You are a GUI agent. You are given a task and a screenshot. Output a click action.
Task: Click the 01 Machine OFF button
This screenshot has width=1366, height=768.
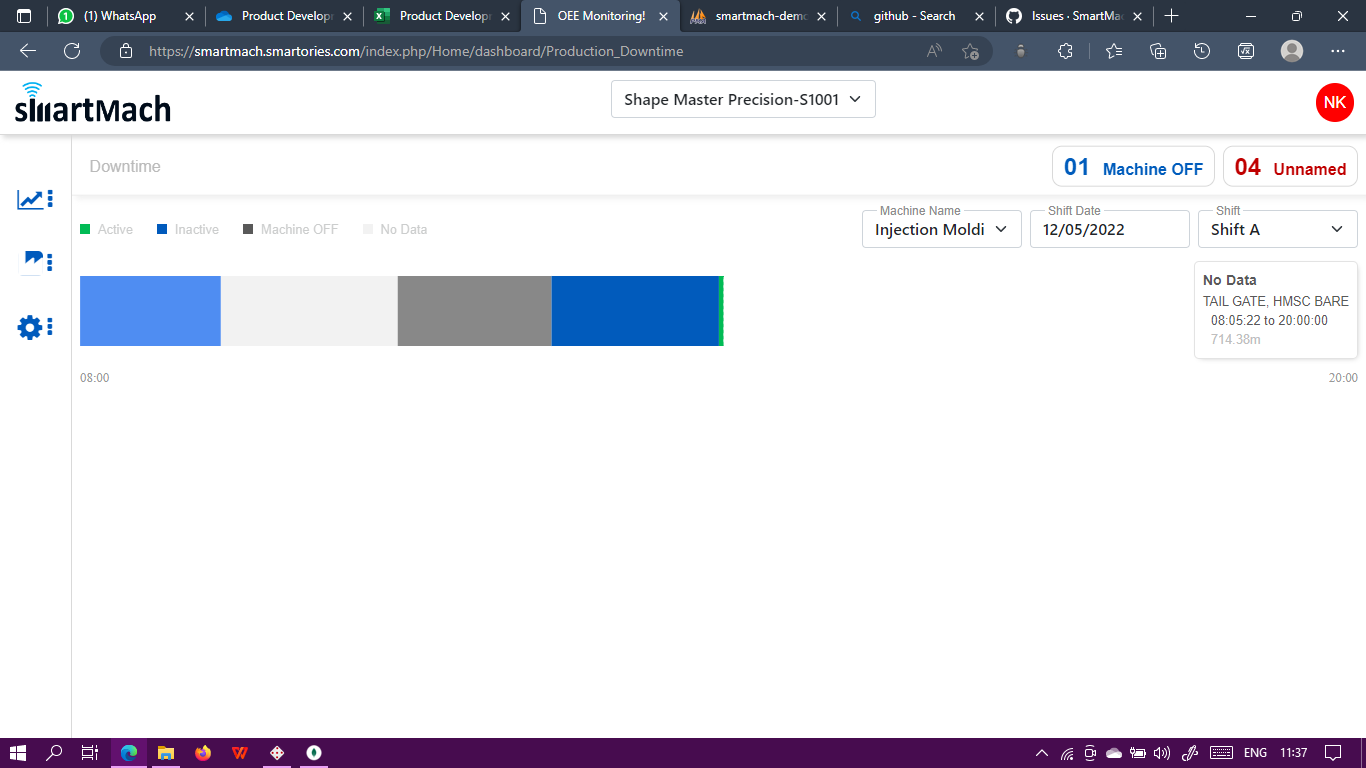pos(1133,166)
